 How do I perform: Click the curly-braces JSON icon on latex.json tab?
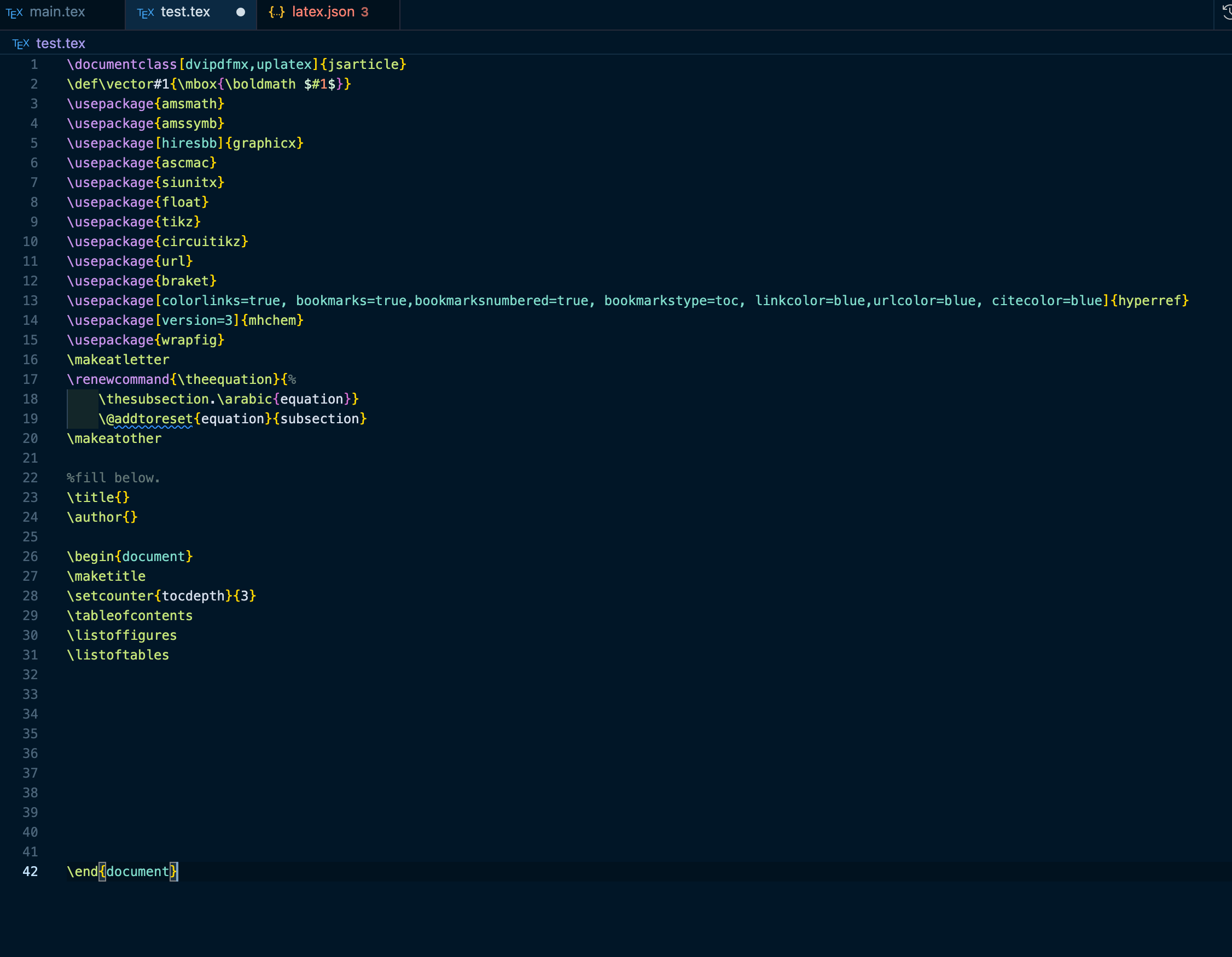(277, 12)
